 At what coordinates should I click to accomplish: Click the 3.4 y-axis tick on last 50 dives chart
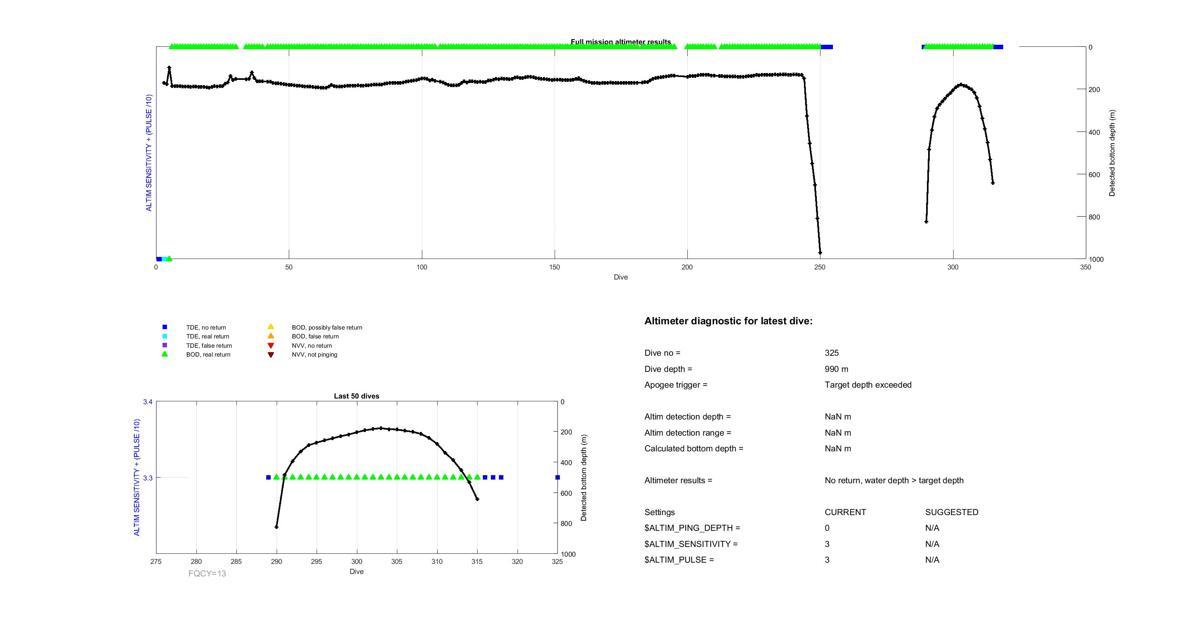[146, 402]
